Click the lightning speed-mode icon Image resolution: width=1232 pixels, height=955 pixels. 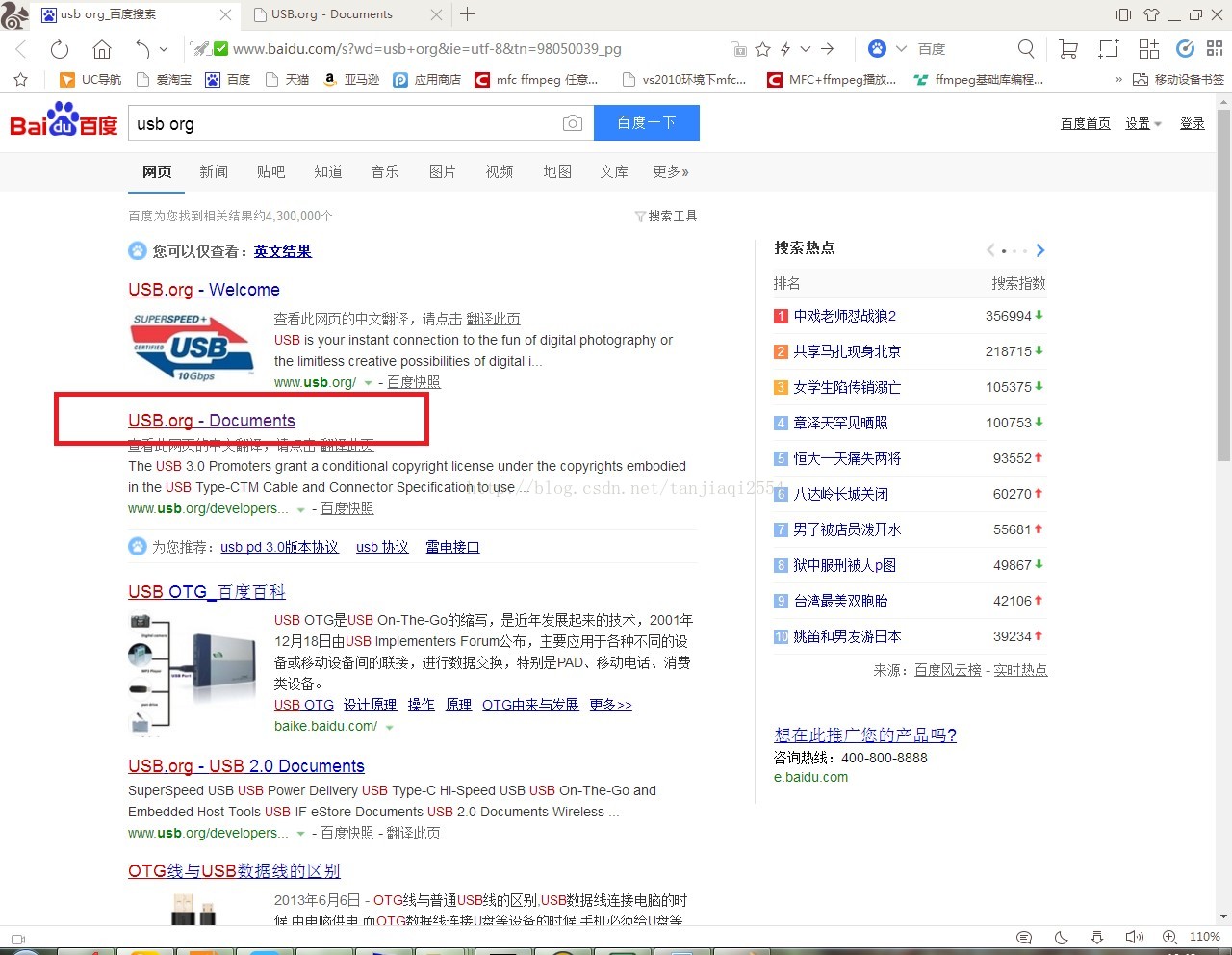[785, 49]
